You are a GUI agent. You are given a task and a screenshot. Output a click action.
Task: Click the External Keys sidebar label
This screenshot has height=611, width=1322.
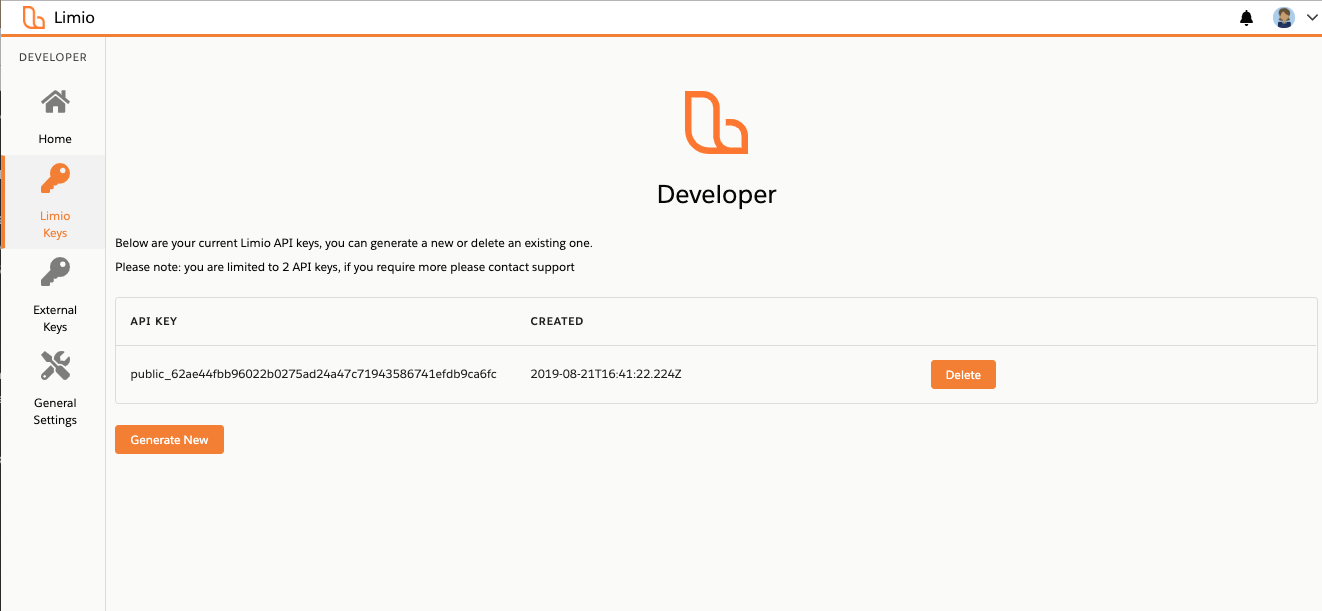pyautogui.click(x=55, y=318)
